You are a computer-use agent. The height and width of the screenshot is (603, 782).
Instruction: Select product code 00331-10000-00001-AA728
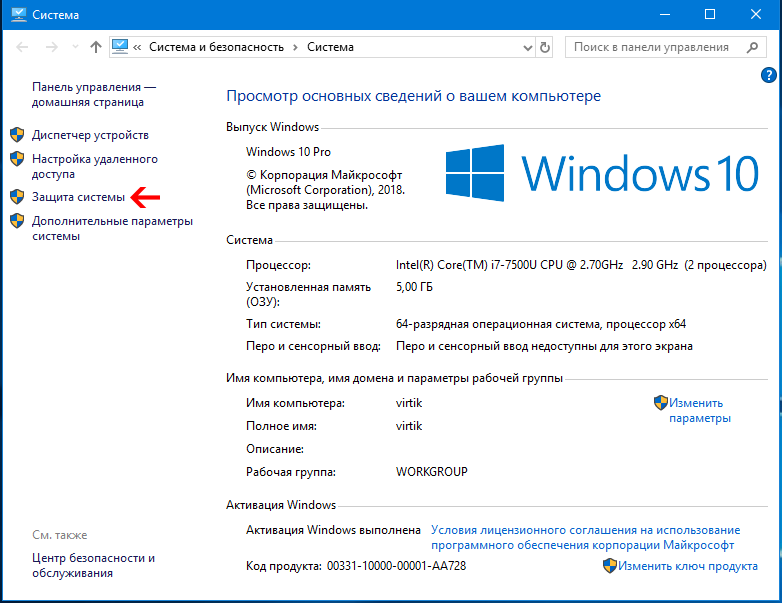(396, 566)
